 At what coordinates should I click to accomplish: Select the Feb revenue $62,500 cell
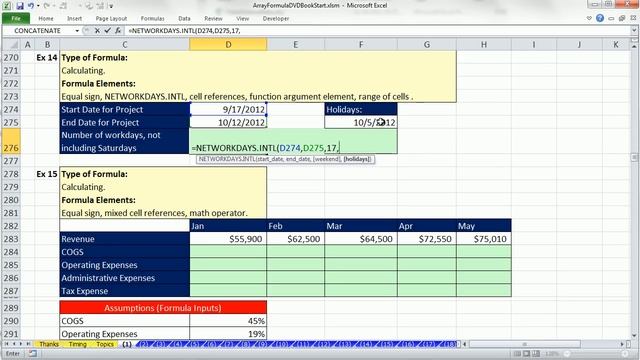click(x=296, y=239)
